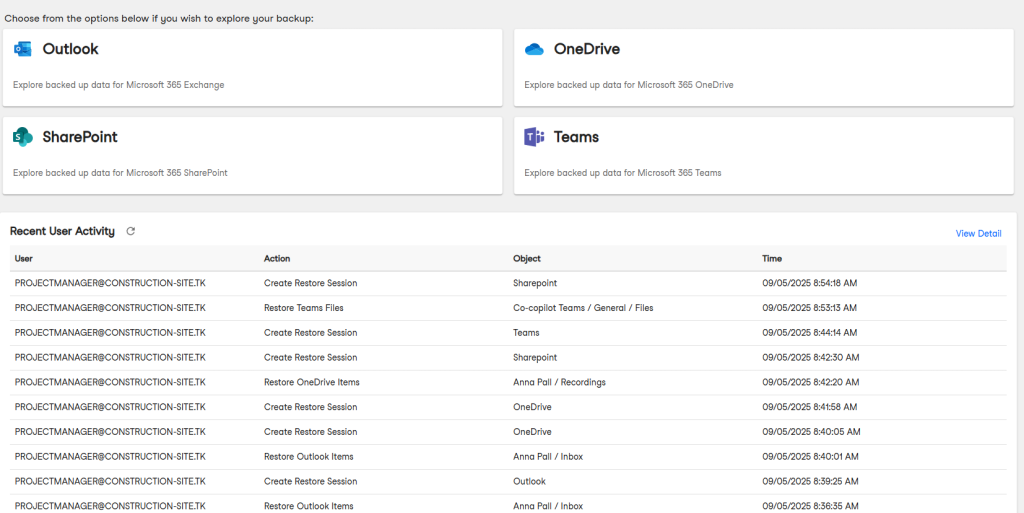
Task: Select Restore Outlook Items action at 8:36:35
Action: coord(308,506)
